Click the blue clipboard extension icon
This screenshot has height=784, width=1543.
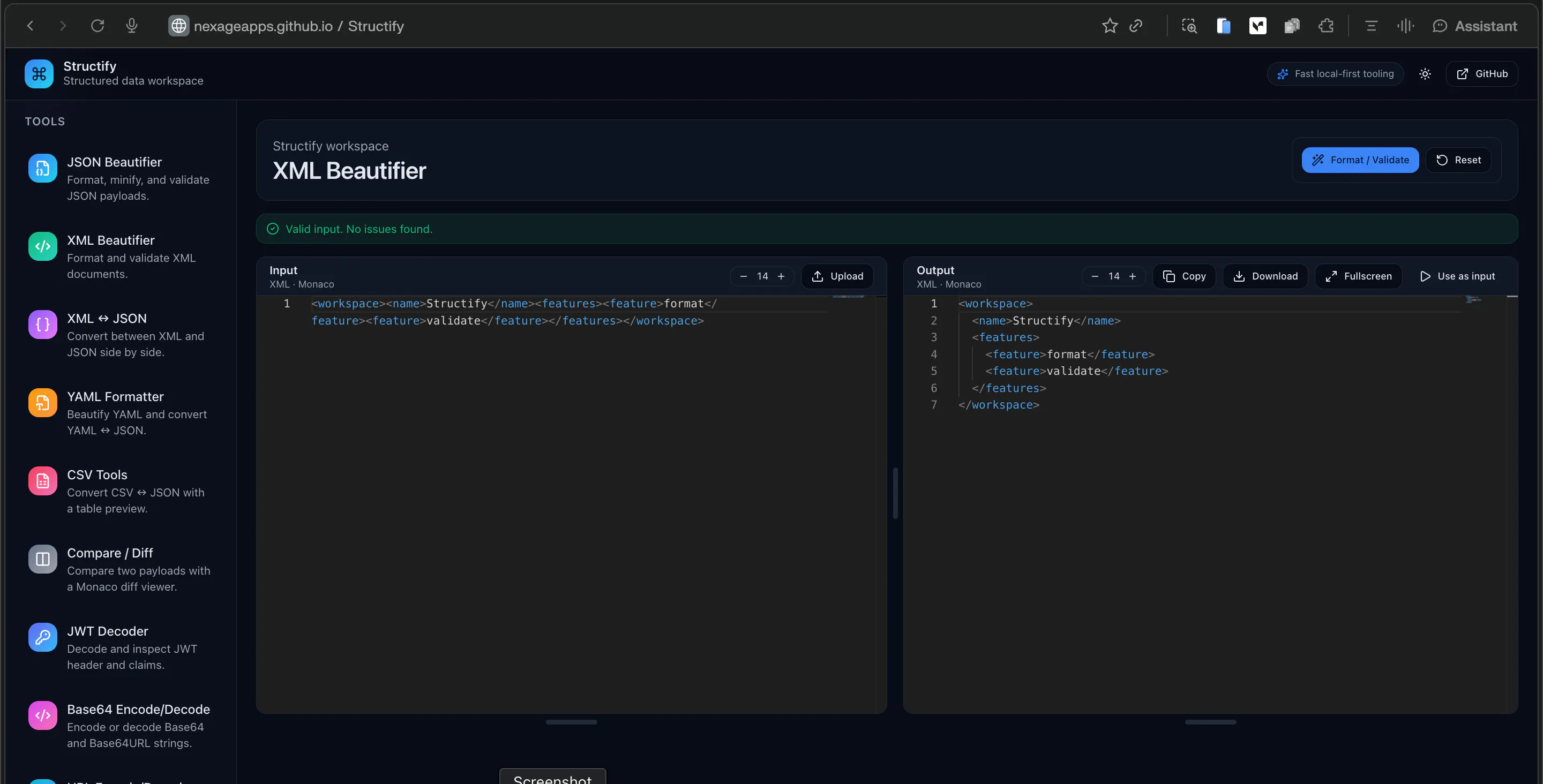pos(1223,26)
